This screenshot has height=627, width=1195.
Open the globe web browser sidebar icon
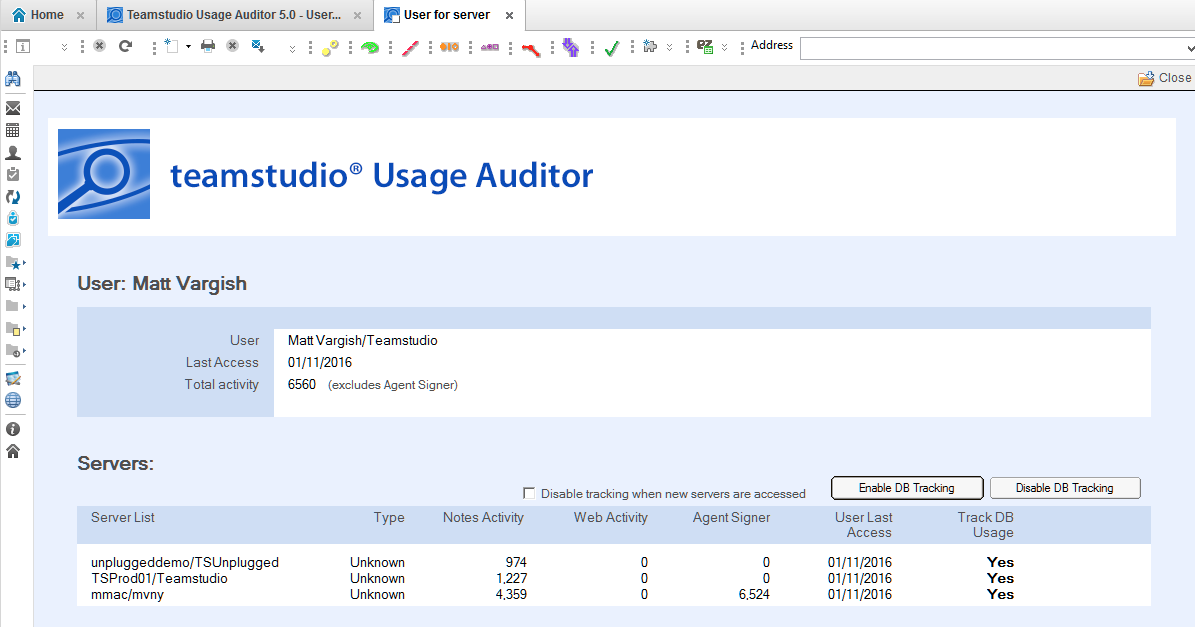click(13, 400)
